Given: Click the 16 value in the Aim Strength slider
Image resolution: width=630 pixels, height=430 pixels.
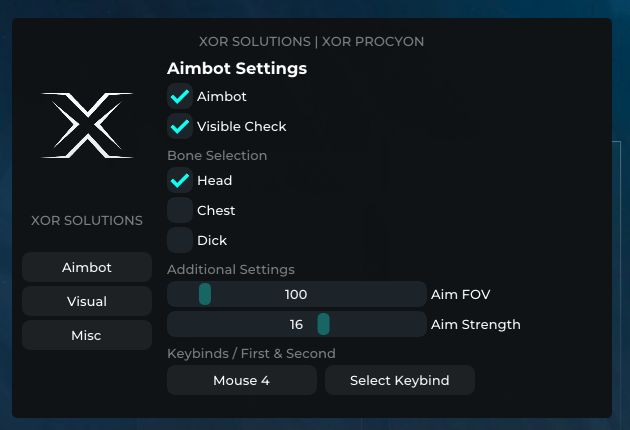Looking at the screenshot, I should pos(296,324).
